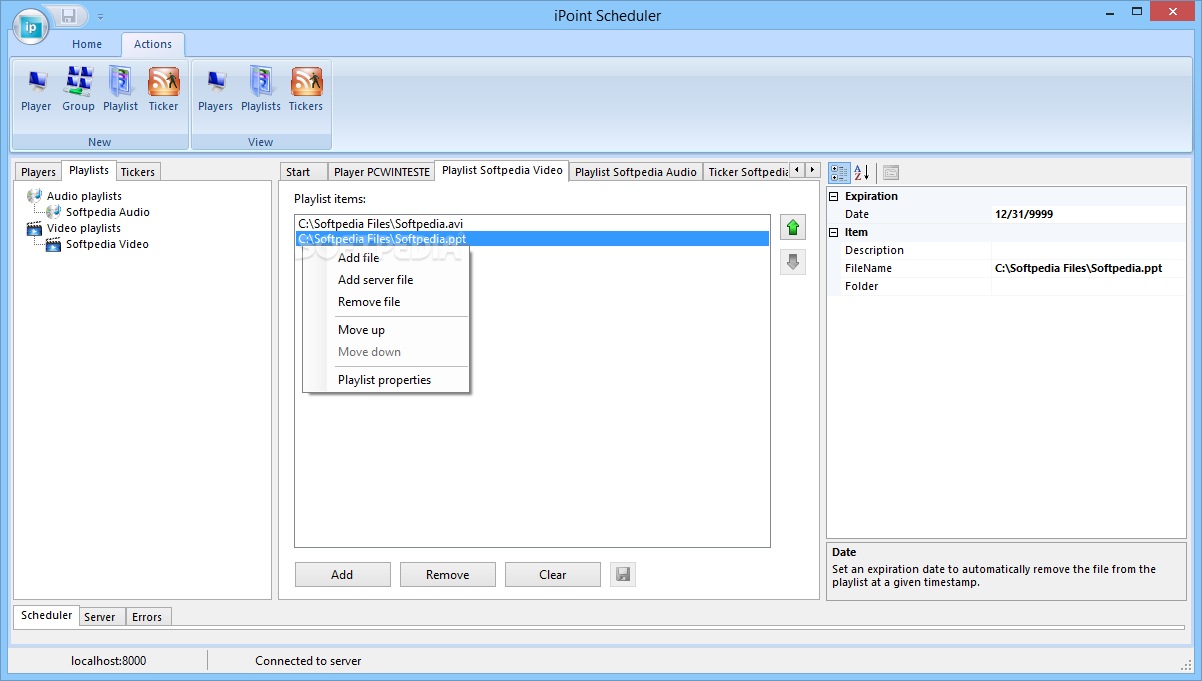This screenshot has height=681, width=1202.
Task: View Playlists using the ribbon icon
Action: [x=261, y=89]
